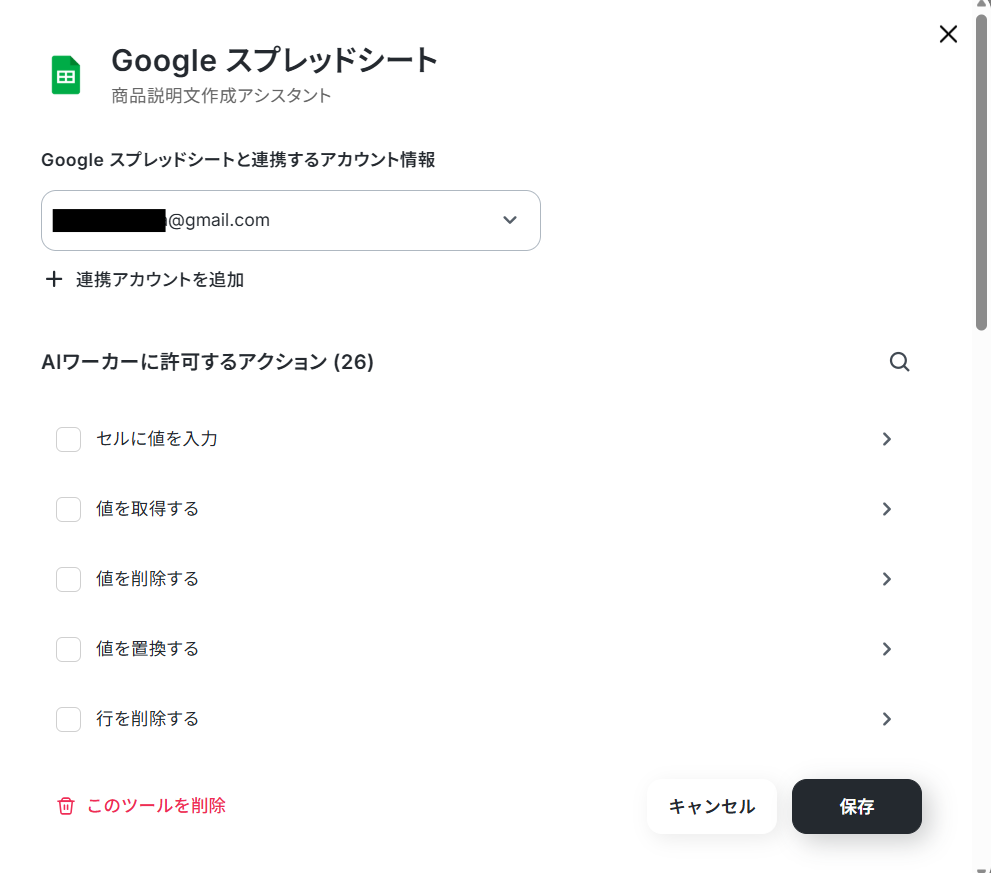This screenshot has width=991, height=873.
Task: Click the このツールを削除 link
Action: [156, 805]
